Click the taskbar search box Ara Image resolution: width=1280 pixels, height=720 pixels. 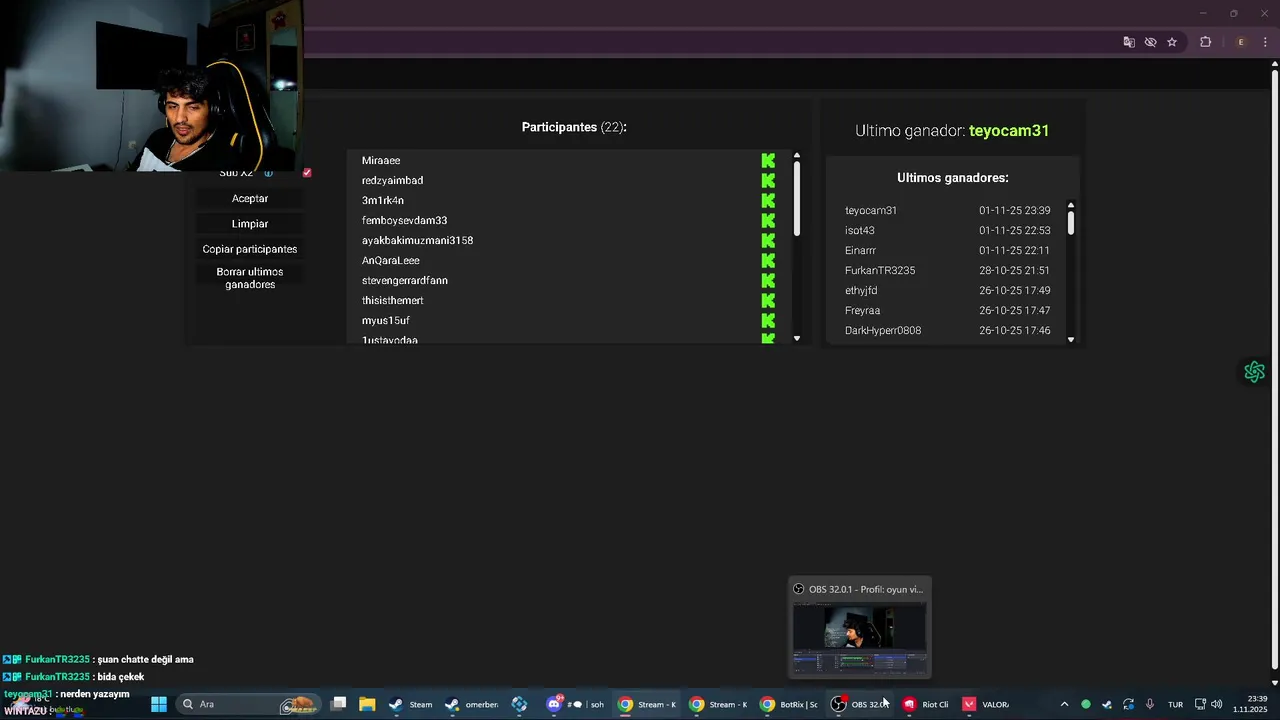248,704
